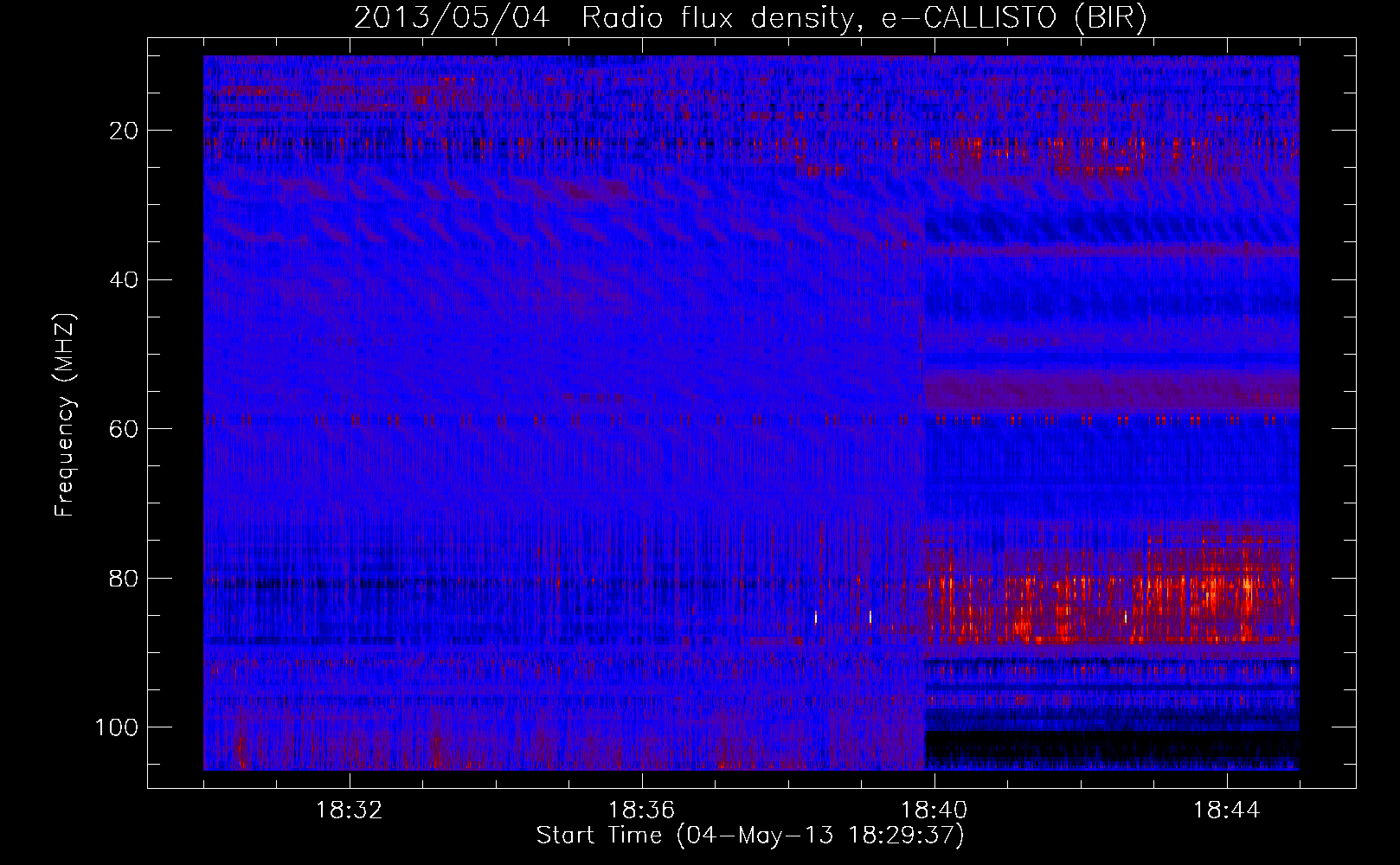Click the bright red burst near 80 MHz
This screenshot has width=1400, height=865.
[1112, 597]
